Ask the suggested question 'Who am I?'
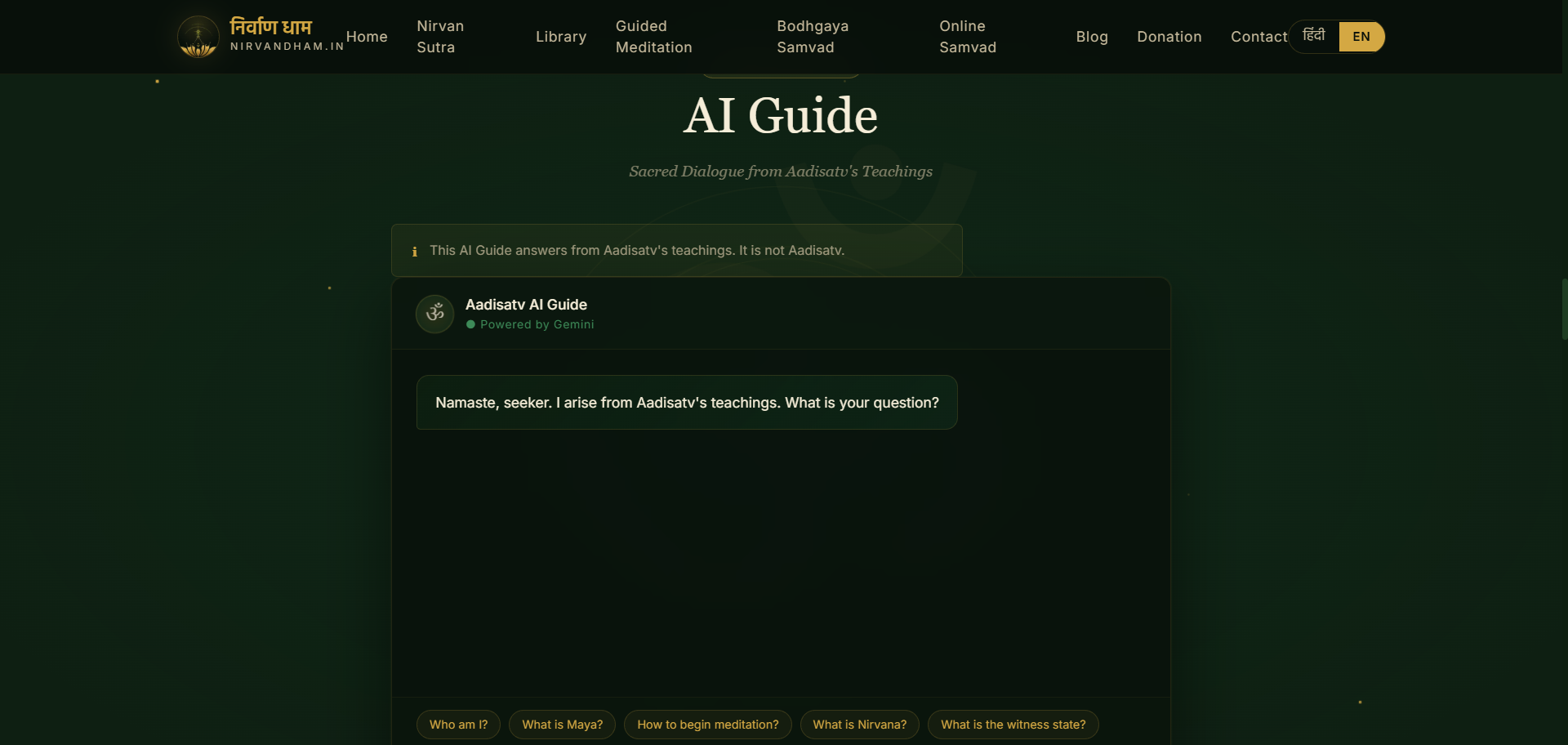This screenshot has width=1568, height=745. coord(458,725)
